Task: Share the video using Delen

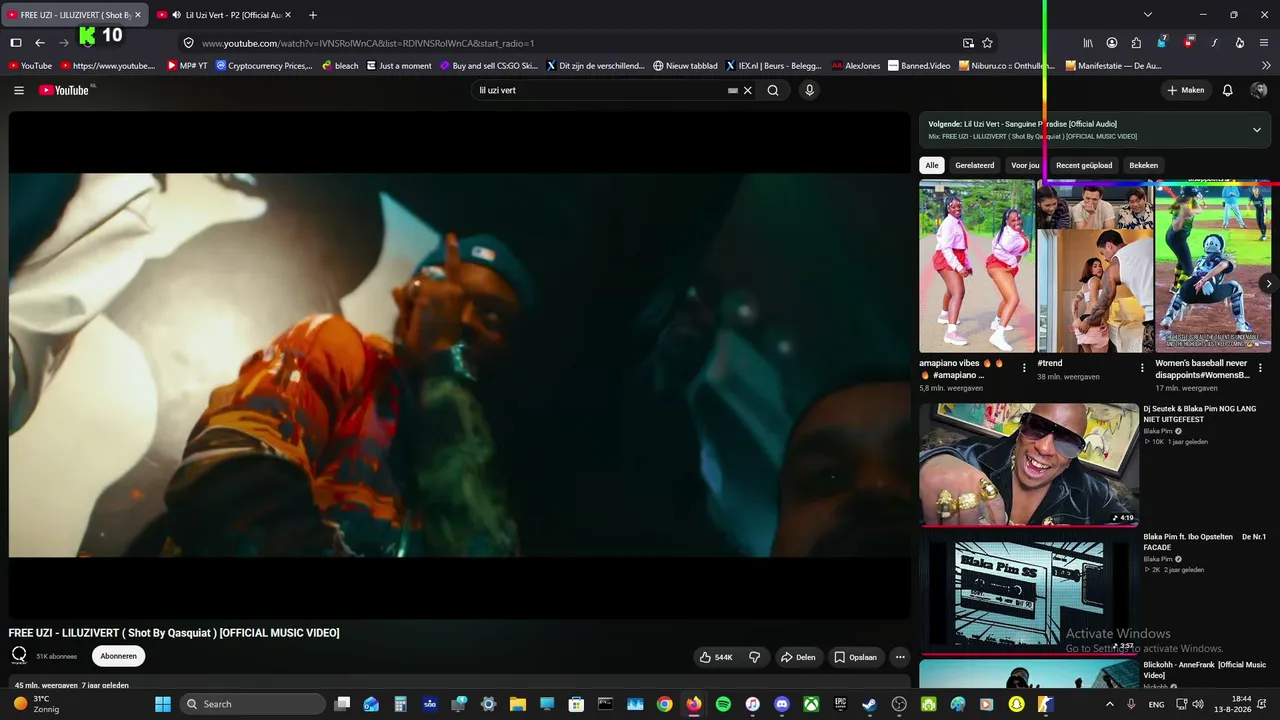Action: click(x=798, y=657)
